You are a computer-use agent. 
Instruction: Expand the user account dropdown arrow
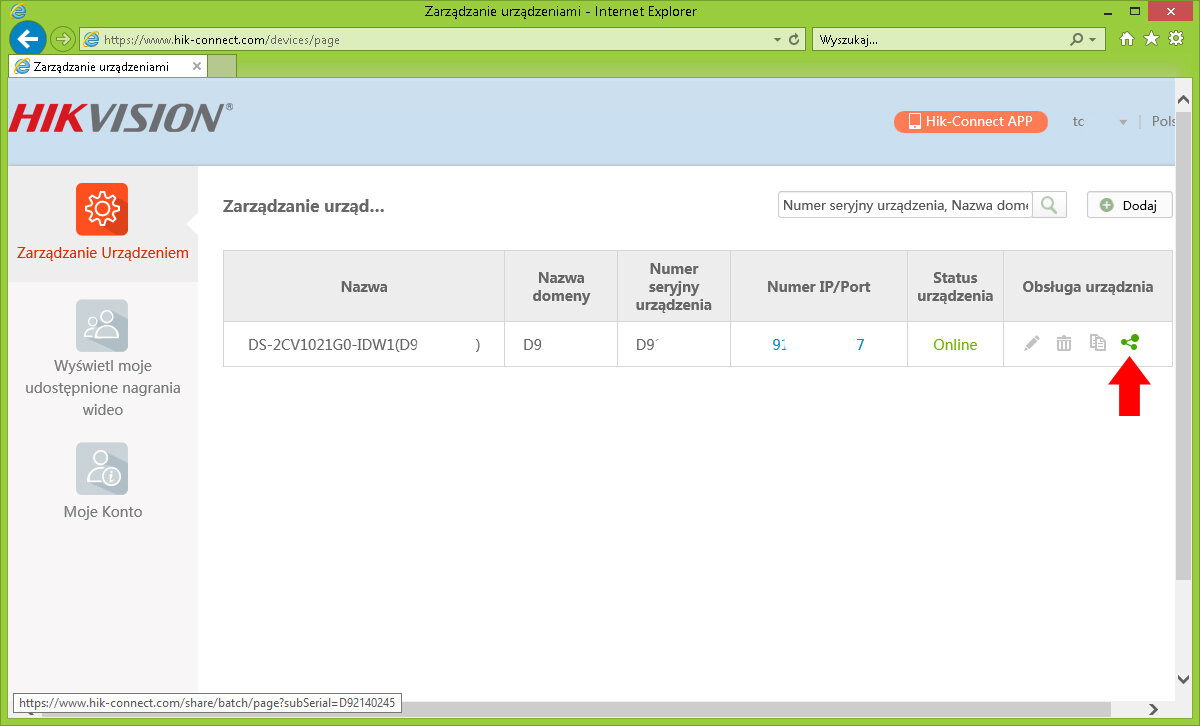point(1123,122)
